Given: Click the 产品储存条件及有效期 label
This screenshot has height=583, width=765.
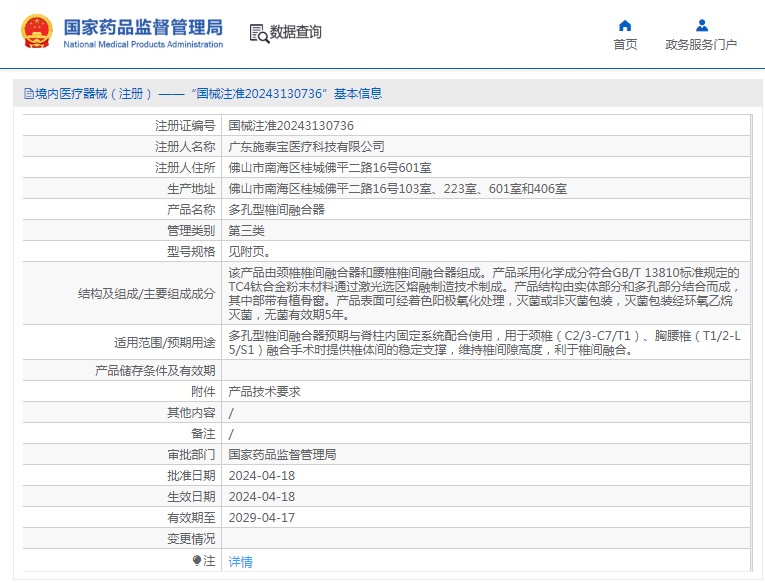Looking at the screenshot, I should [x=155, y=371].
